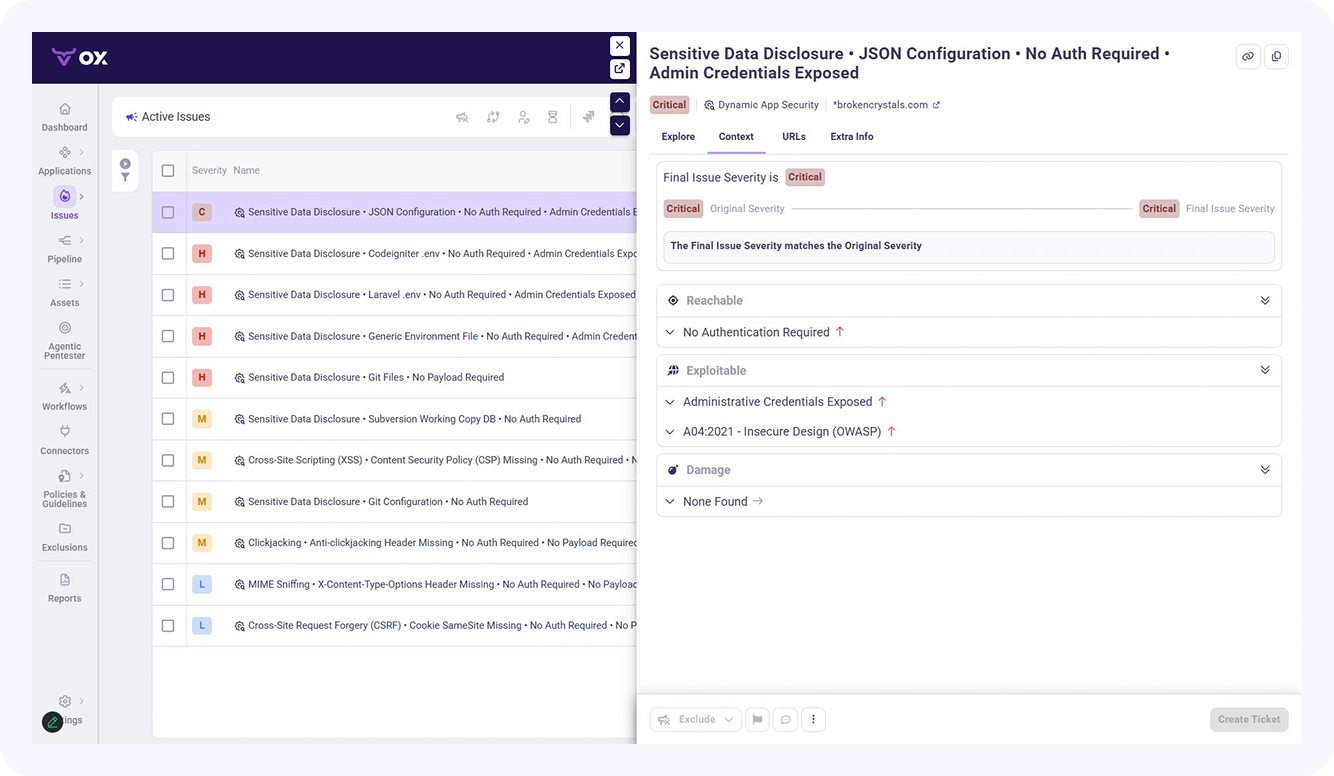Open the Extra Info tab
The image size is (1334, 776).
point(852,137)
